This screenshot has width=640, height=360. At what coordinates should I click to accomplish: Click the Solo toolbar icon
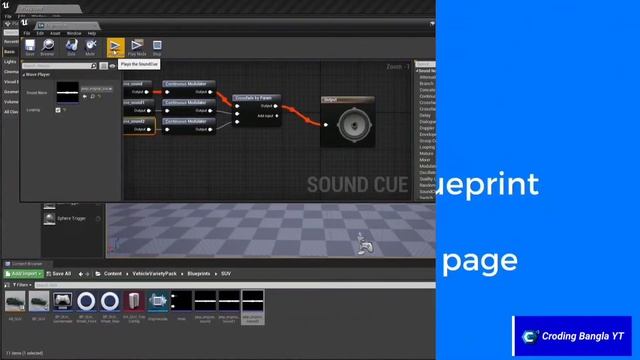pyautogui.click(x=71, y=47)
